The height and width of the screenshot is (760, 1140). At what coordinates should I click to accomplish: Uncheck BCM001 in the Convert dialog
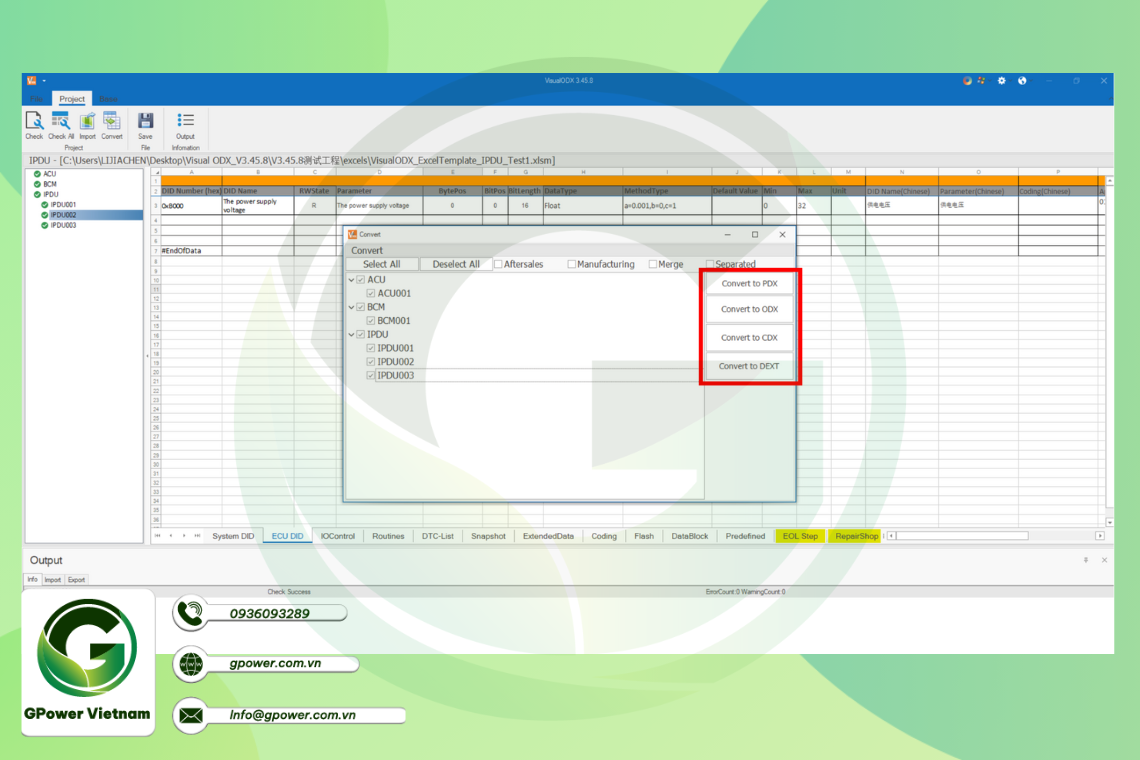click(371, 321)
